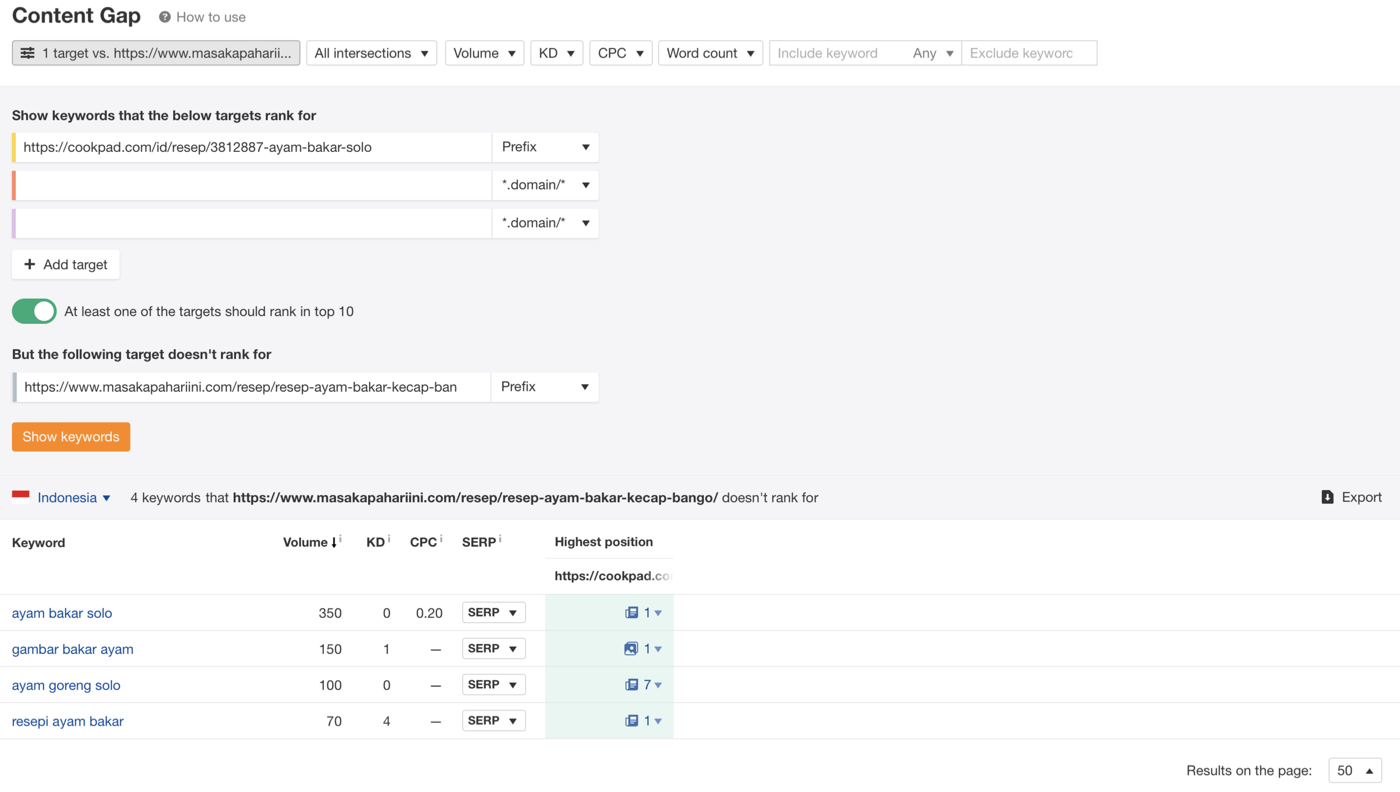The height and width of the screenshot is (792, 1400).
Task: Focus the second empty target field
Action: point(252,185)
